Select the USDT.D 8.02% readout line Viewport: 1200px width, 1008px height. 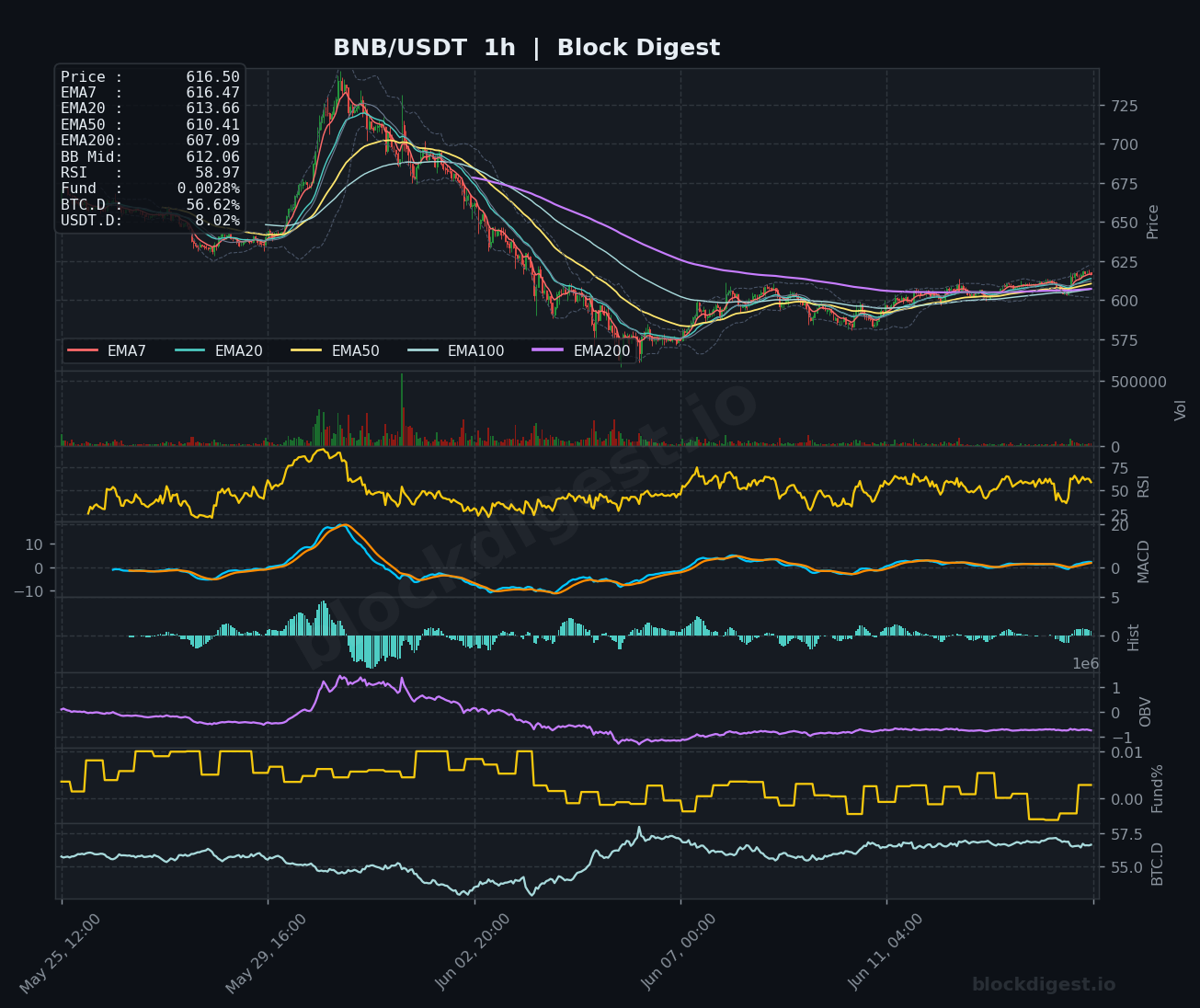click(150, 221)
